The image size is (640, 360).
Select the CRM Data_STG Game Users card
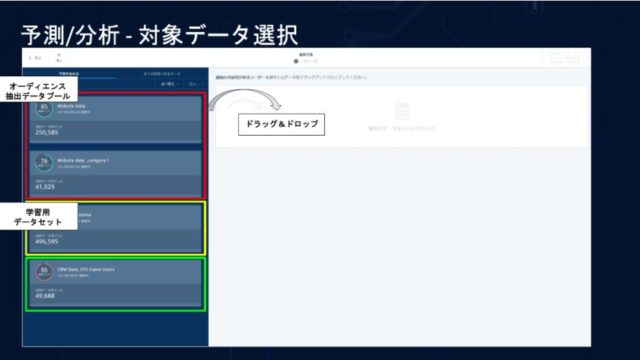(x=116, y=283)
